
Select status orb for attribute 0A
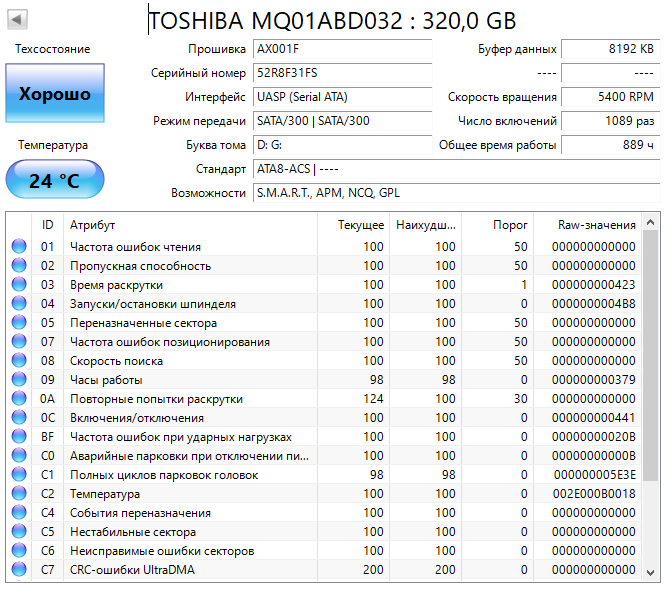19,399
